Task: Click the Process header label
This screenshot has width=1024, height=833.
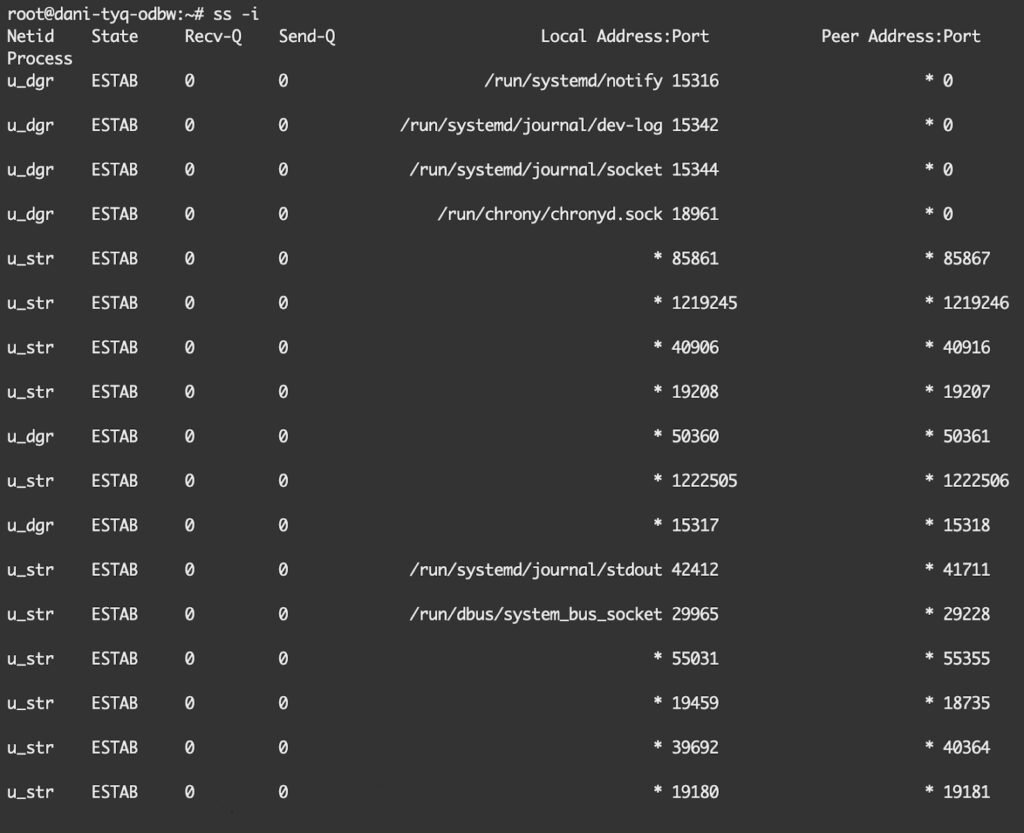Action: pos(39,58)
